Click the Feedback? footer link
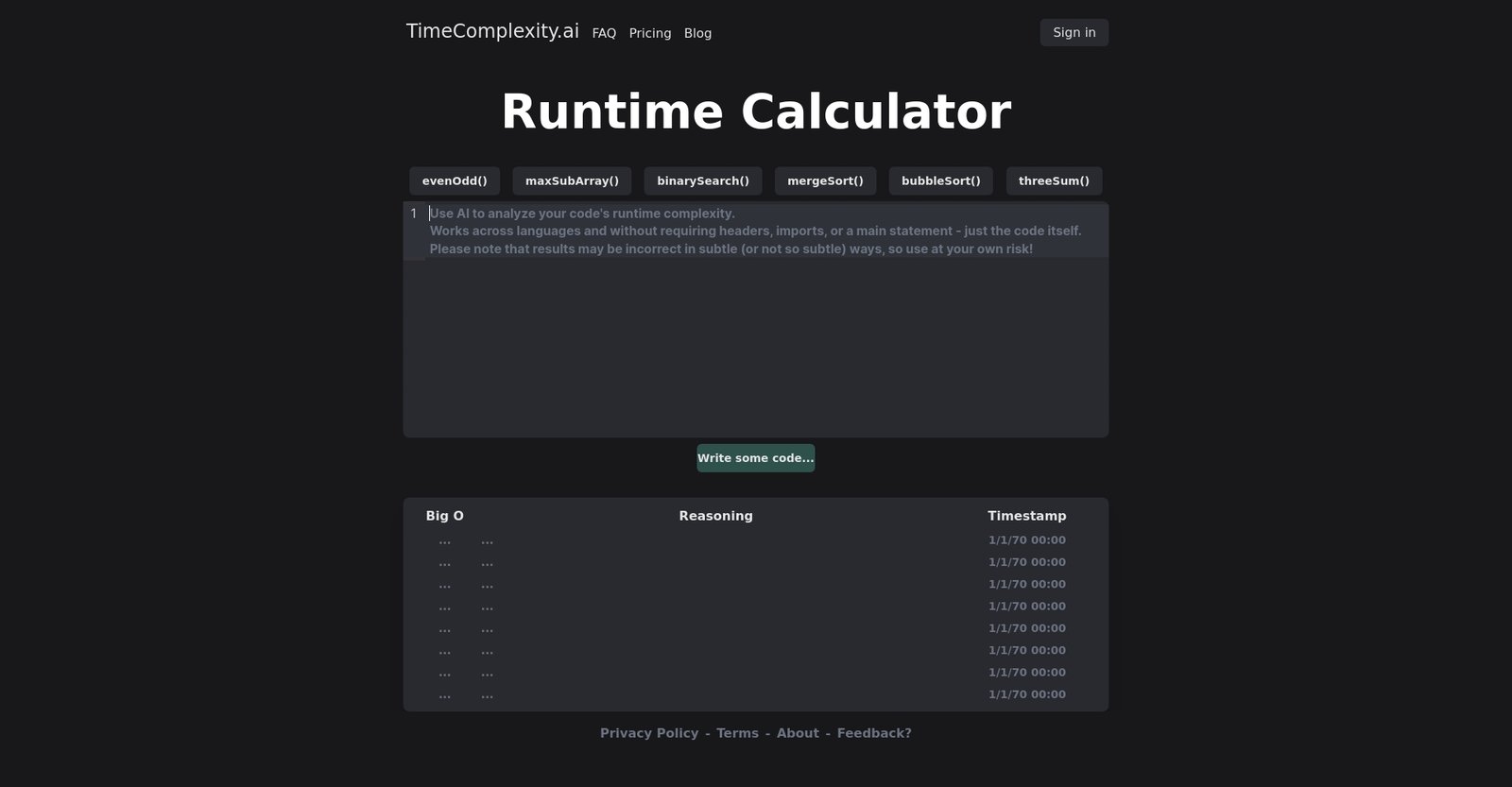Screen dimensions: 1512x787 (874, 733)
